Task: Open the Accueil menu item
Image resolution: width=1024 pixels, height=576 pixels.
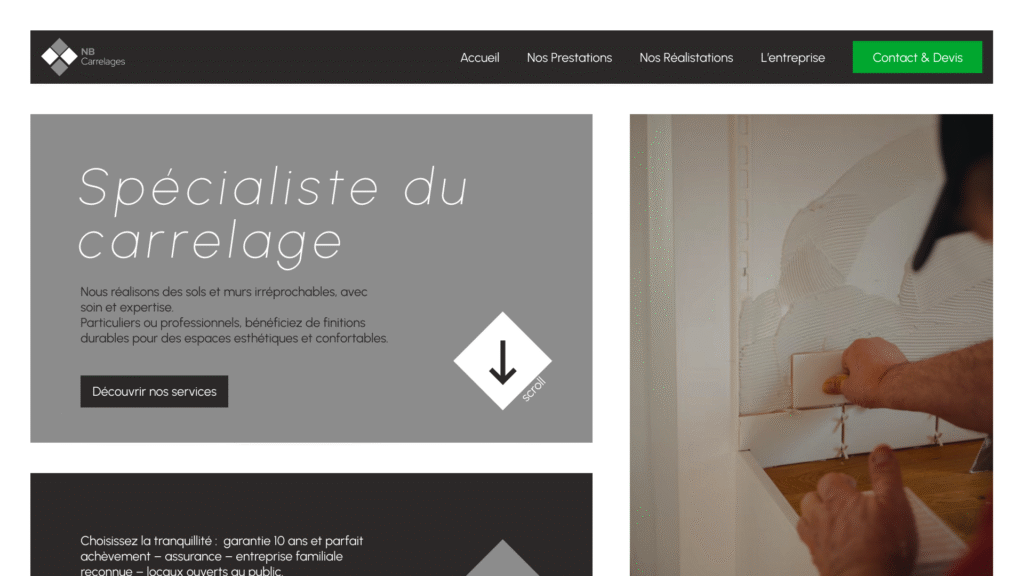Action: click(479, 57)
